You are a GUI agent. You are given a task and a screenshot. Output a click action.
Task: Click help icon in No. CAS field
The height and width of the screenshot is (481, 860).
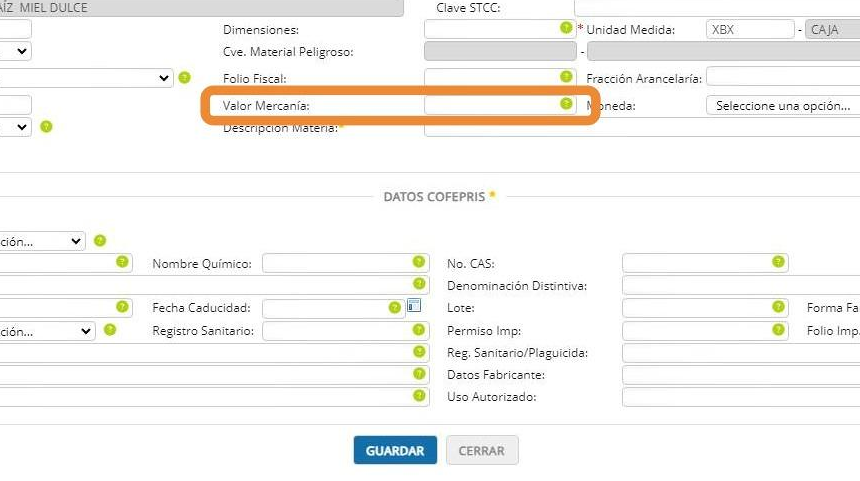[778, 262]
